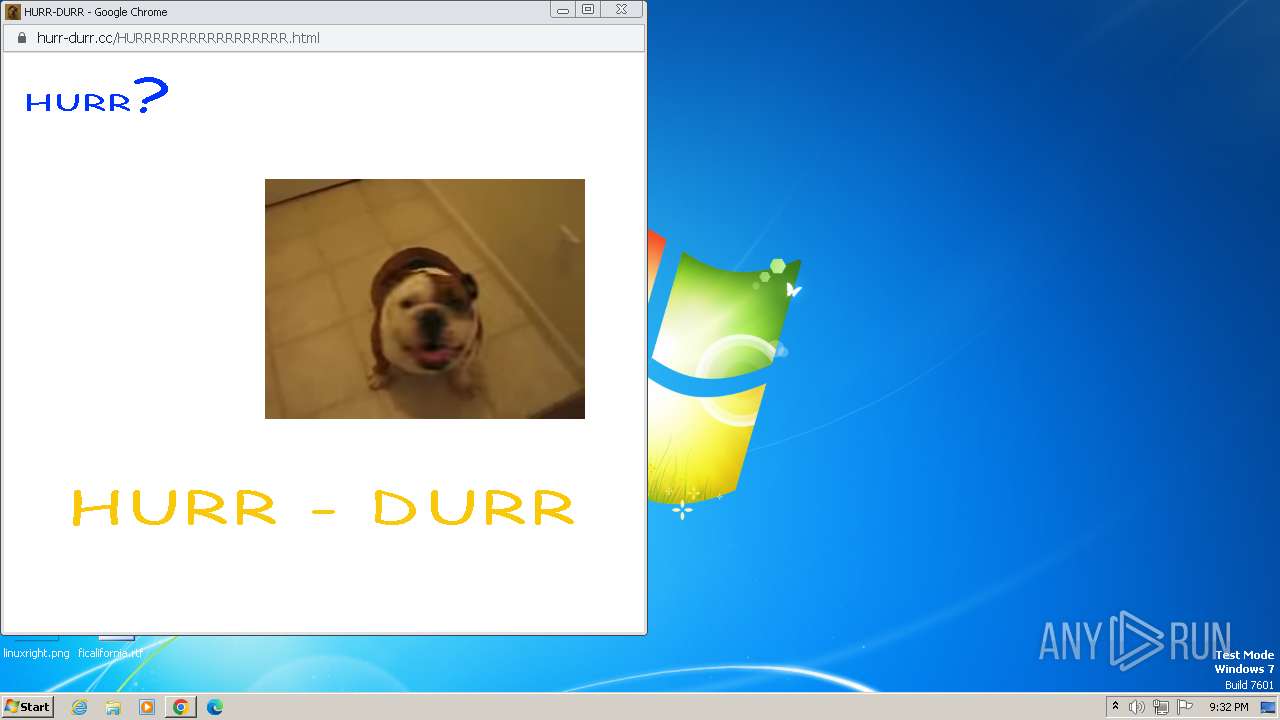Minimize the HURR-DURR Chrome window
Viewport: 1280px width, 720px height.
[563, 9]
